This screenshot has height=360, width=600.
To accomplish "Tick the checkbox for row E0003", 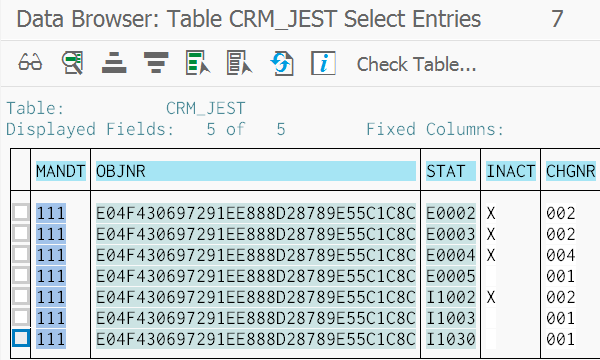I will coord(21,233).
